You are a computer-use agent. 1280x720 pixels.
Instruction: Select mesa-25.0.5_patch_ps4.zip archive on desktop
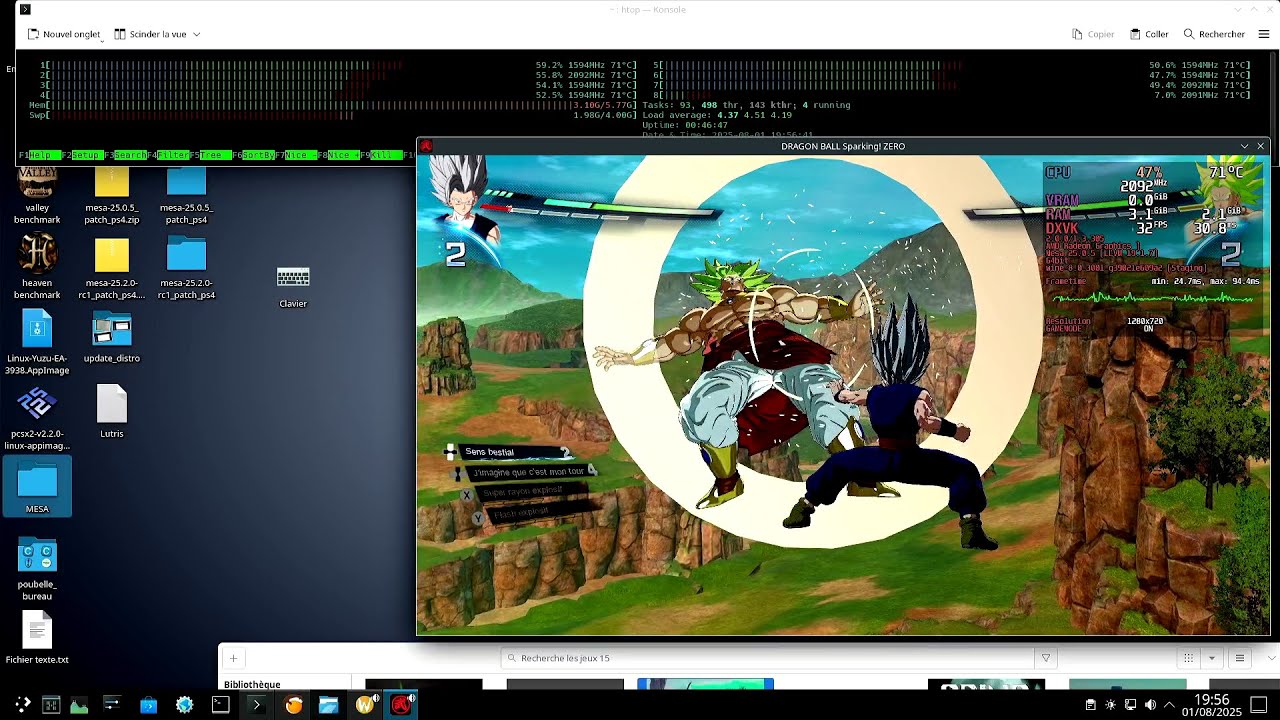coord(112,196)
